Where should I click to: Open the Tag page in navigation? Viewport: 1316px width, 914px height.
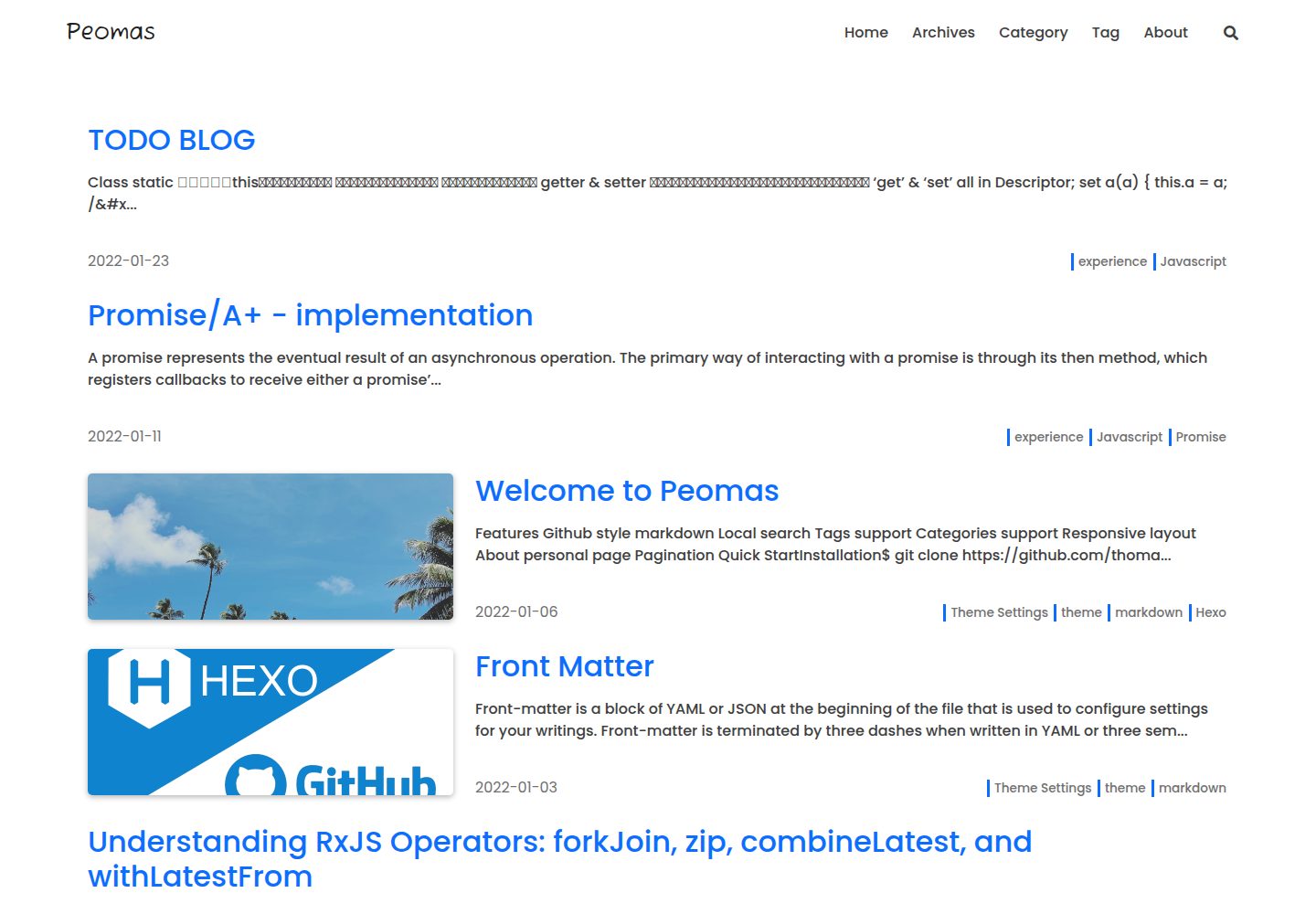click(x=1105, y=32)
